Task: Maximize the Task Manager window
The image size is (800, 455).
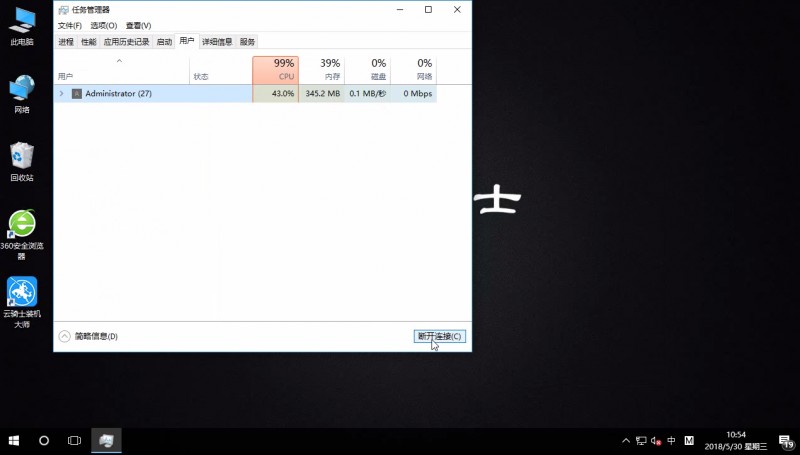Action: click(429, 10)
